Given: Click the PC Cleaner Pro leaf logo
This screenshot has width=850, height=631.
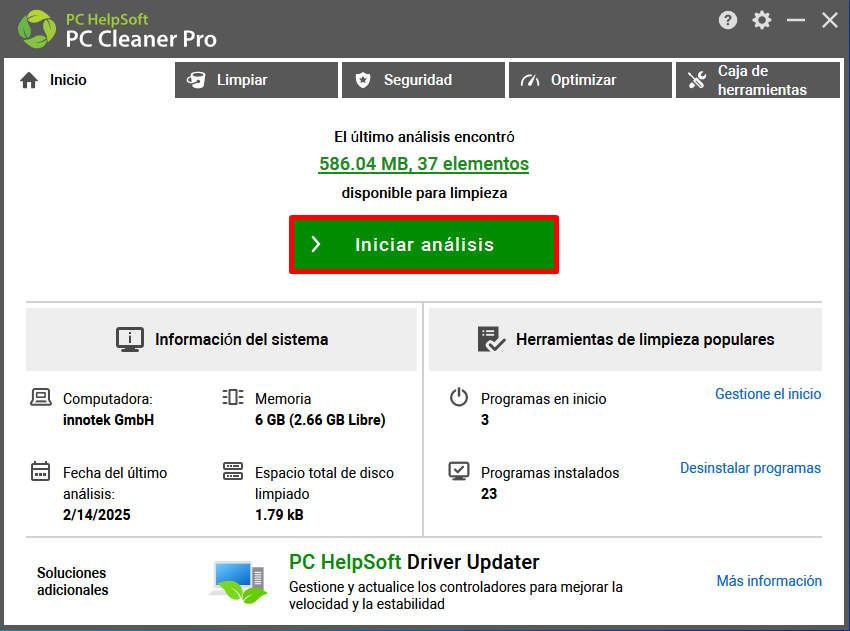Looking at the screenshot, I should tap(37, 29).
